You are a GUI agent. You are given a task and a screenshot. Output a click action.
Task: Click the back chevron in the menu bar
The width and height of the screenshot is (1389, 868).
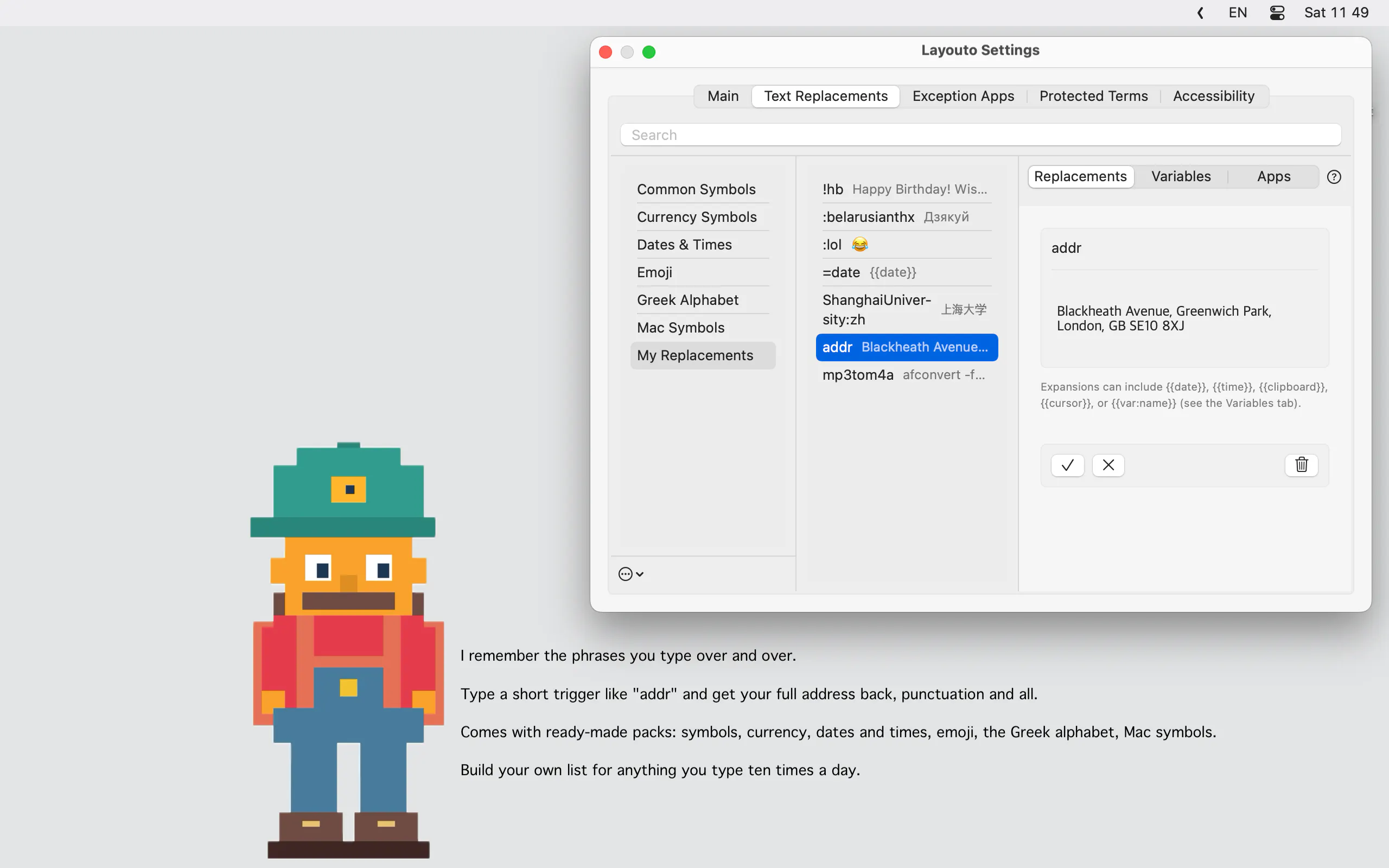pyautogui.click(x=1200, y=12)
